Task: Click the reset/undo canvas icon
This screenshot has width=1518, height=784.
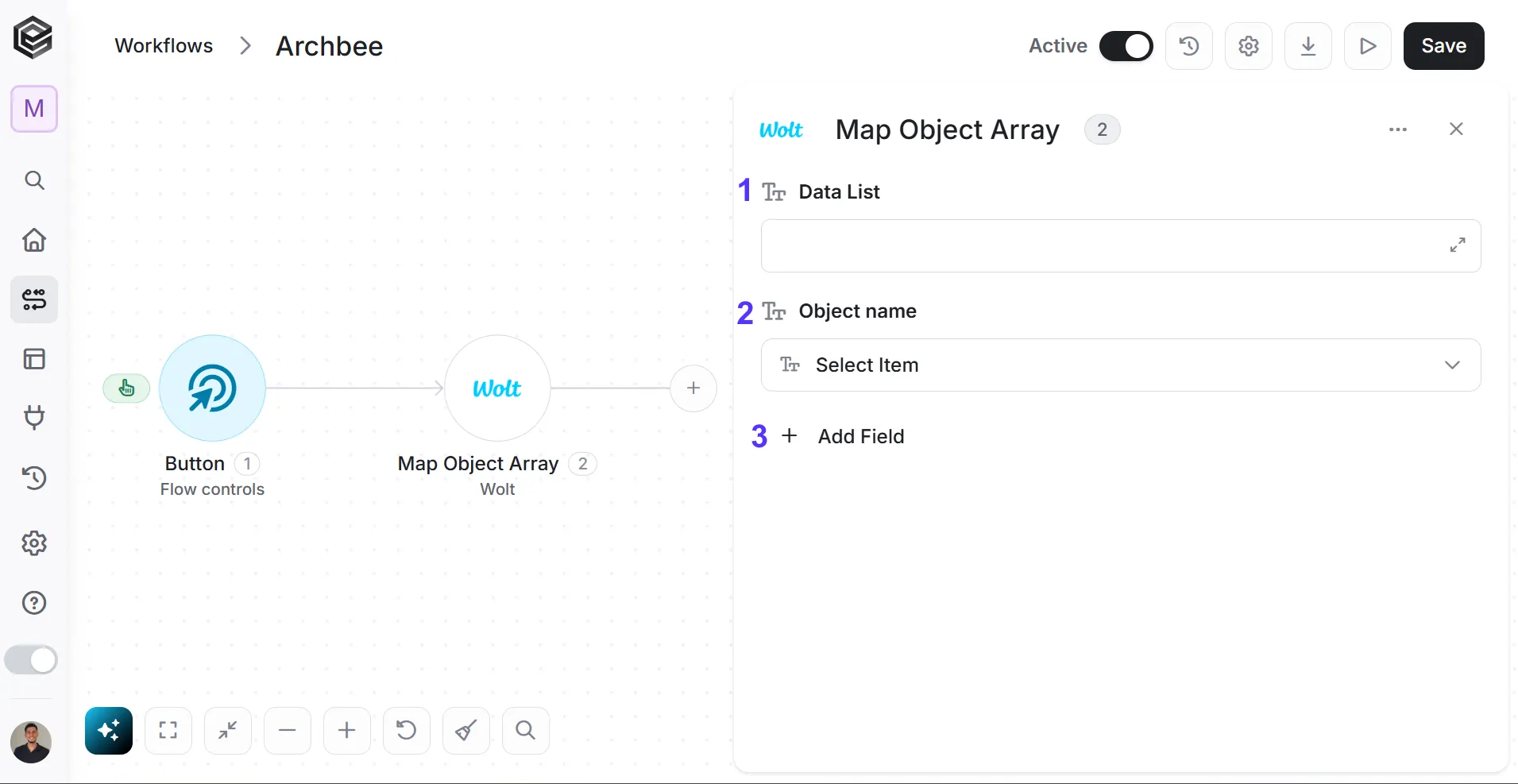Action: [x=407, y=730]
